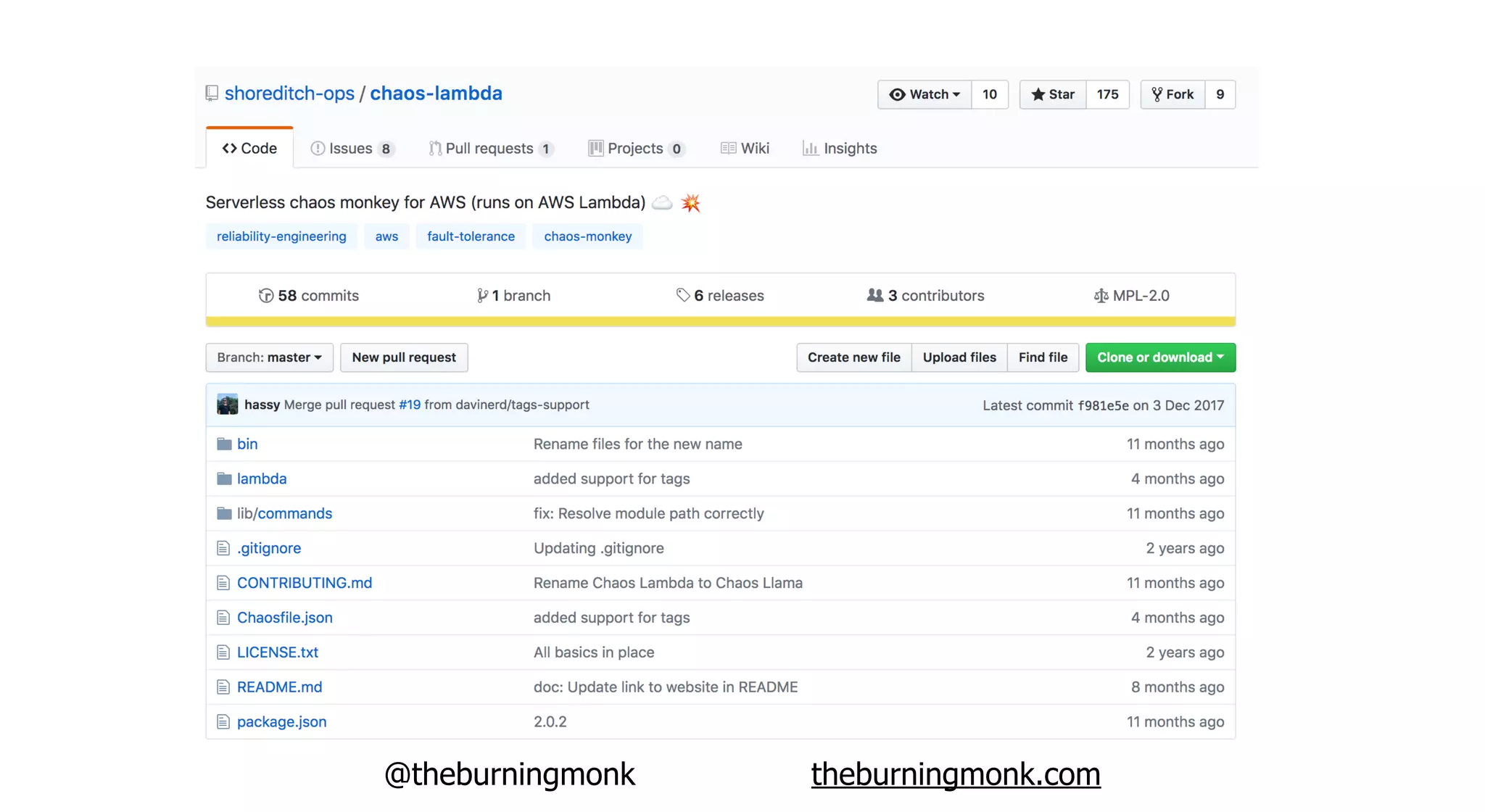The width and height of the screenshot is (1485, 812).
Task: Open the bin folder
Action: [247, 444]
